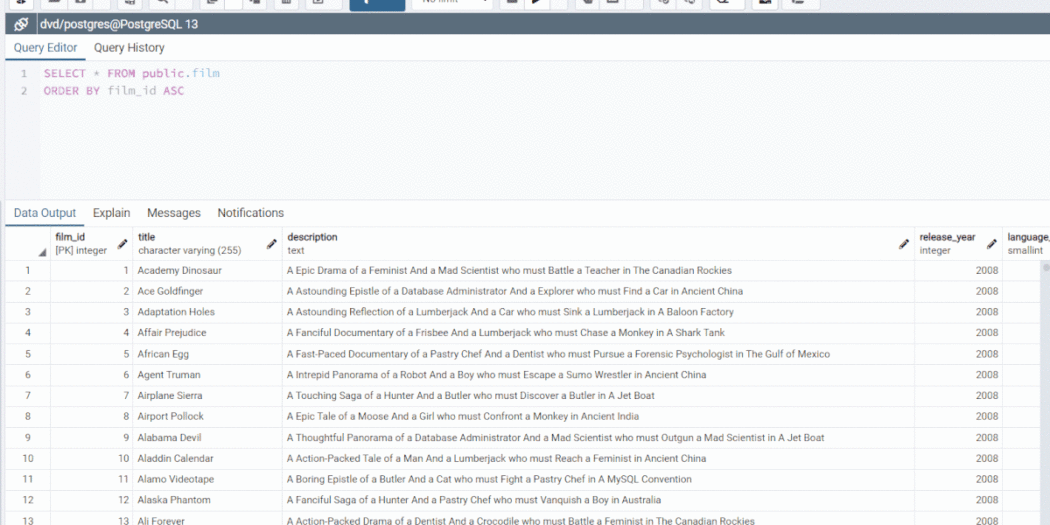Show the Messages tab
The width and height of the screenshot is (1050, 525).
[174, 213]
